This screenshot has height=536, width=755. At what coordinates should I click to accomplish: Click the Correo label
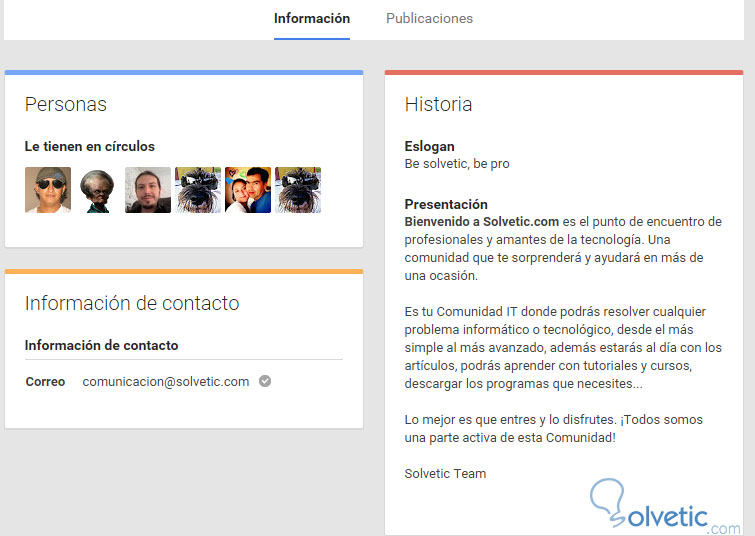45,381
